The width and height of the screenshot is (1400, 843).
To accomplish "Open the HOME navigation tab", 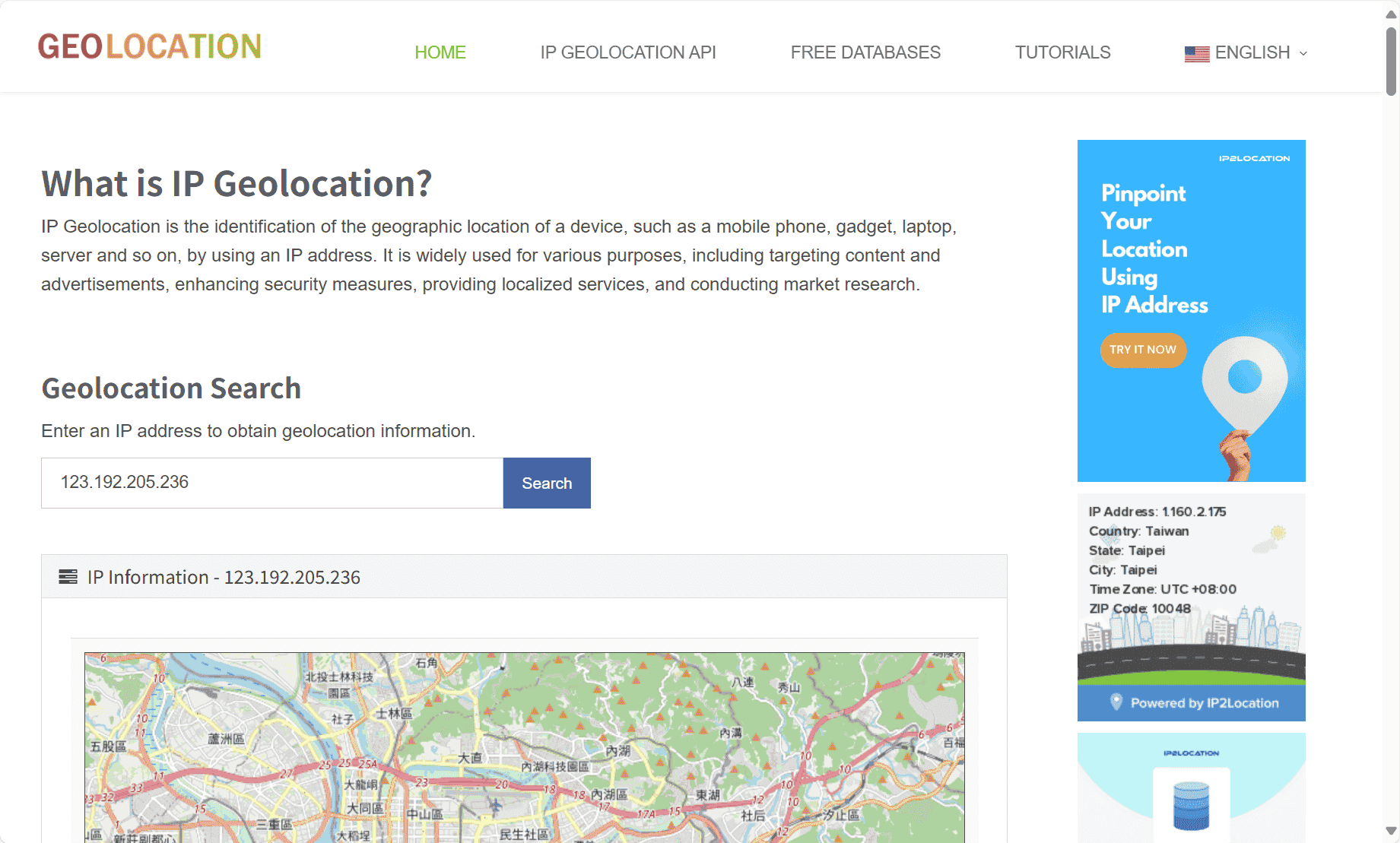I will [440, 52].
